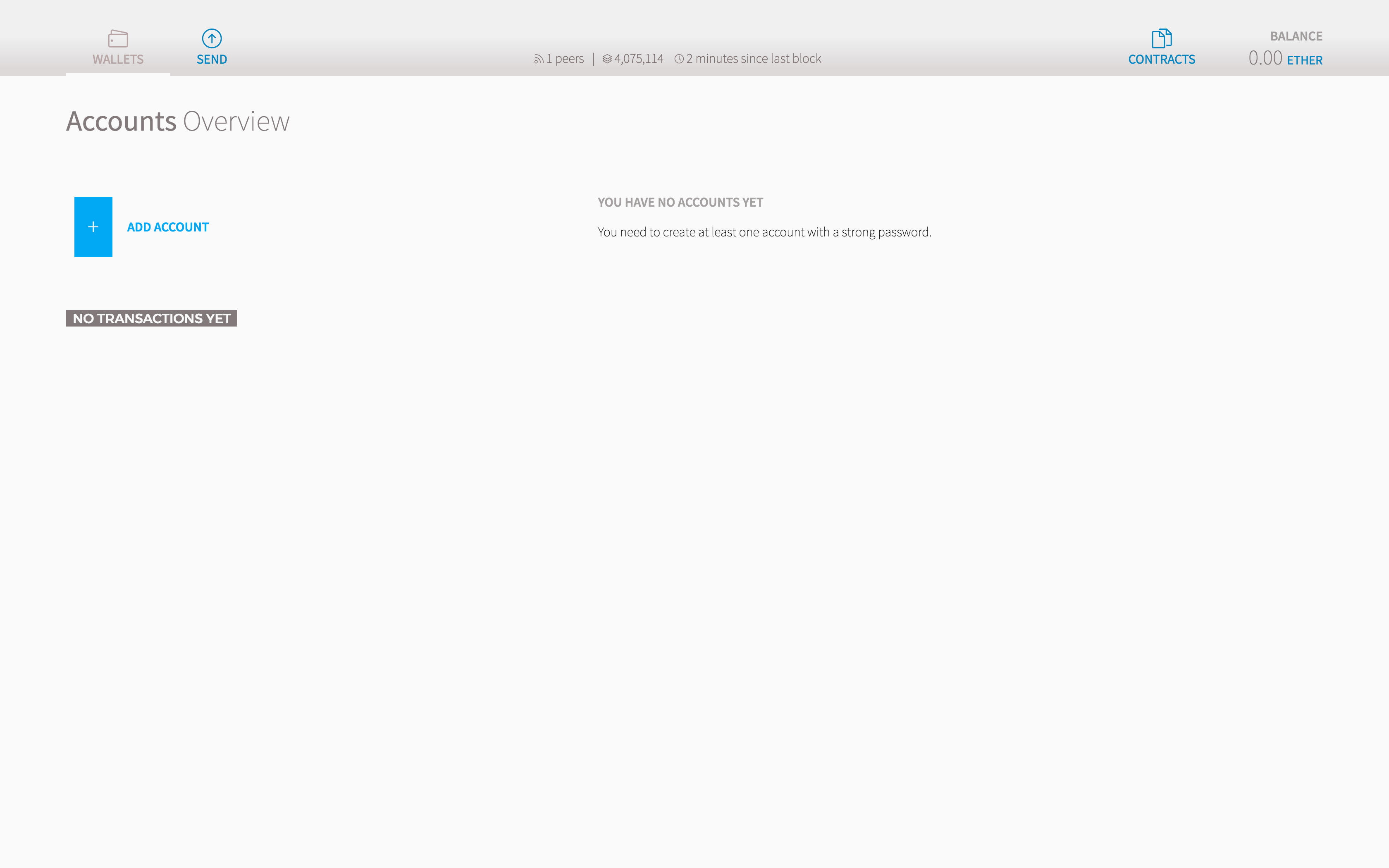The height and width of the screenshot is (868, 1389).
Task: Click the Accounts Overview heading
Action: 178,122
